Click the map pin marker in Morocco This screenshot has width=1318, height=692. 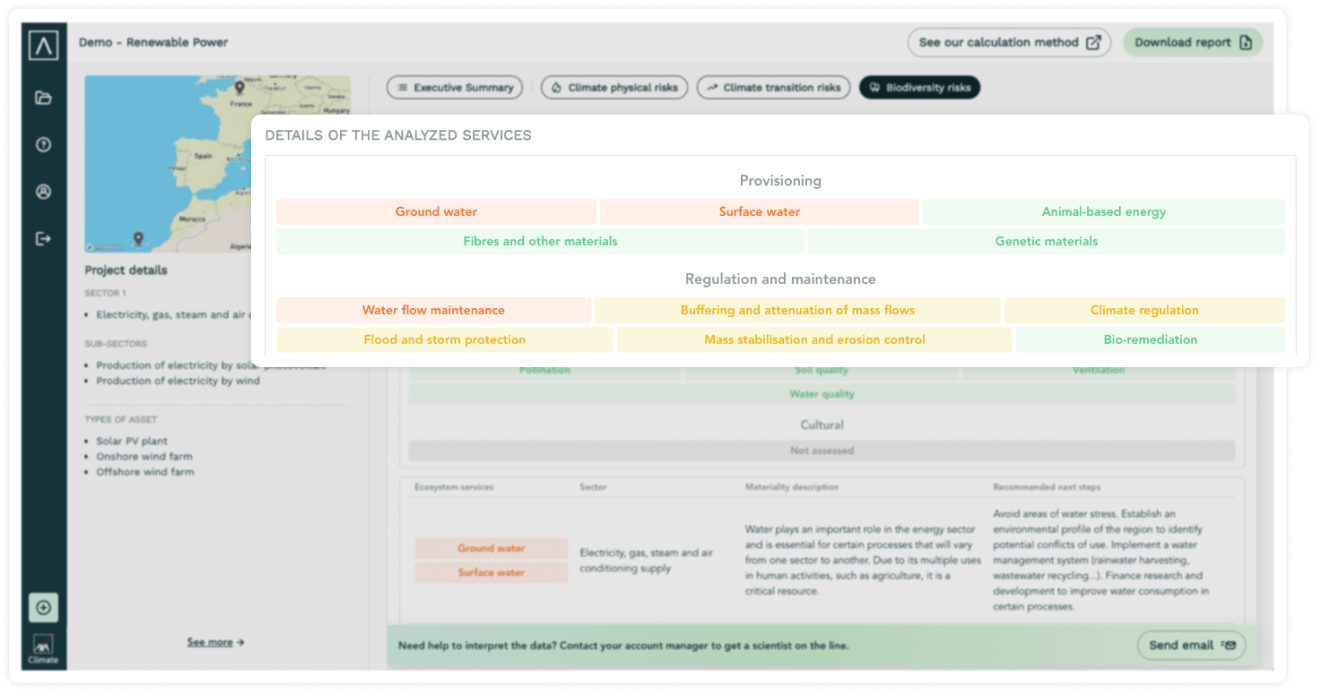[x=138, y=238]
